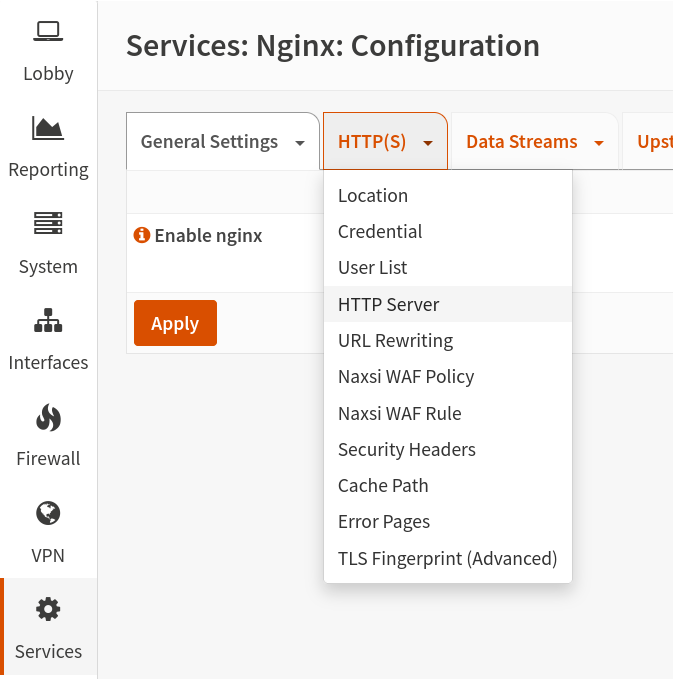Open HTTP Server menu entry

(x=448, y=304)
